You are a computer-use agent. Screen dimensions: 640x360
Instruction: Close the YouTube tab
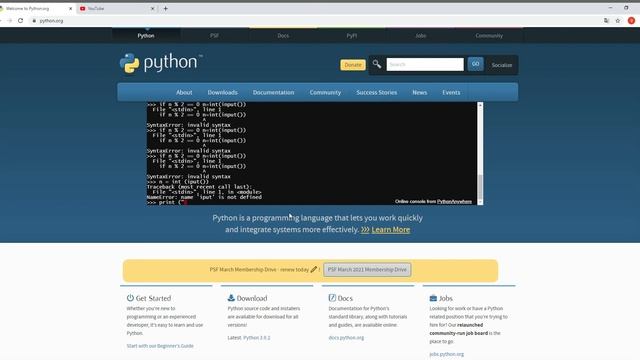click(x=153, y=8)
